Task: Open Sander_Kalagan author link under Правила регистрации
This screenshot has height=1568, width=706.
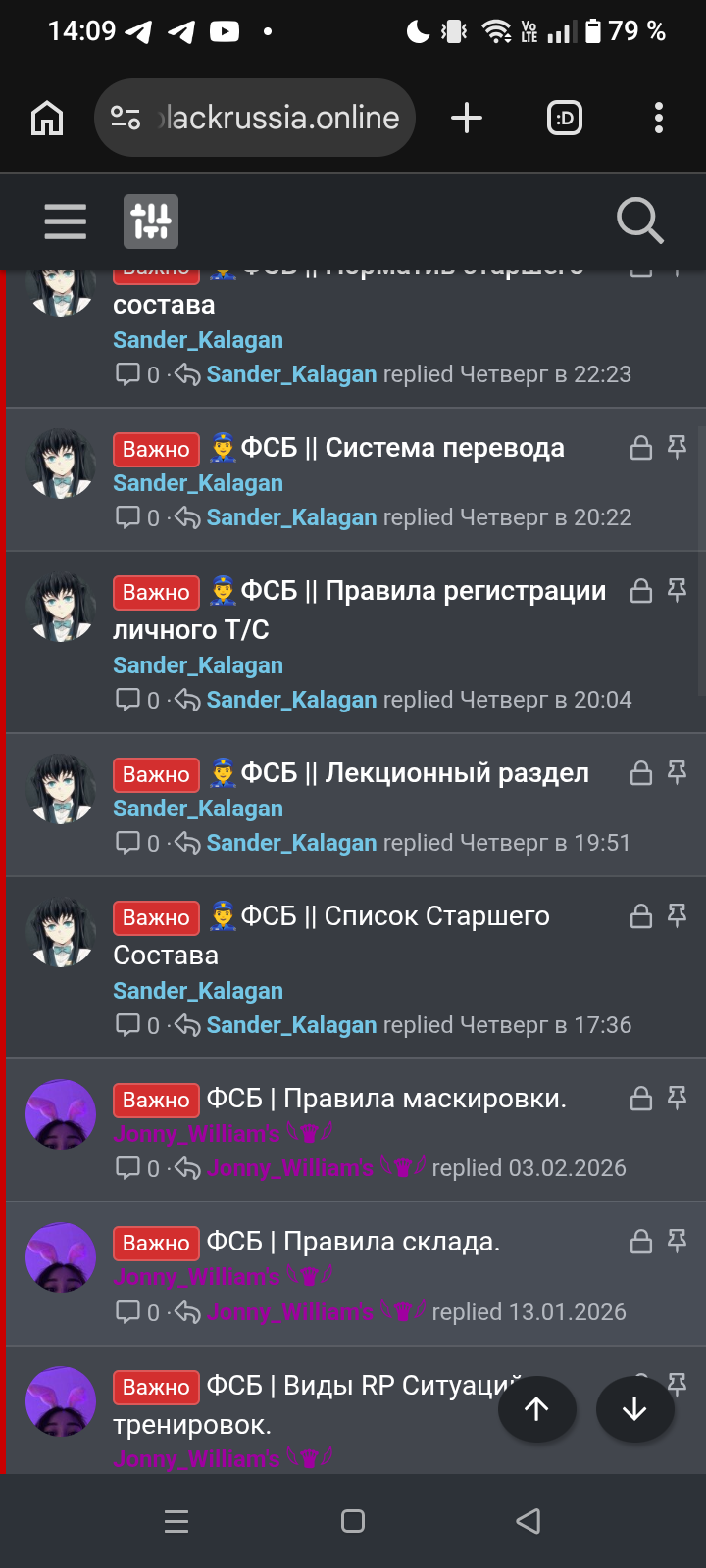Action: click(x=198, y=665)
